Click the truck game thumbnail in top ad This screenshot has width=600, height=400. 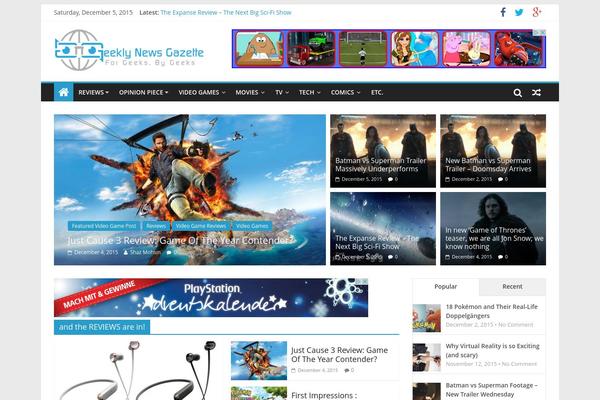(311, 49)
